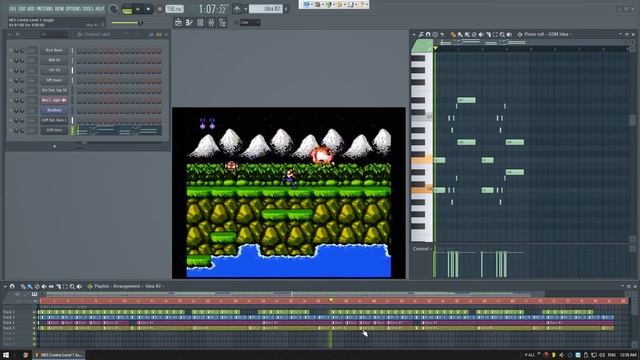Screen dimensions: 640x360
Task: Open the playlist view from the toolbar
Action: click(x=178, y=23)
